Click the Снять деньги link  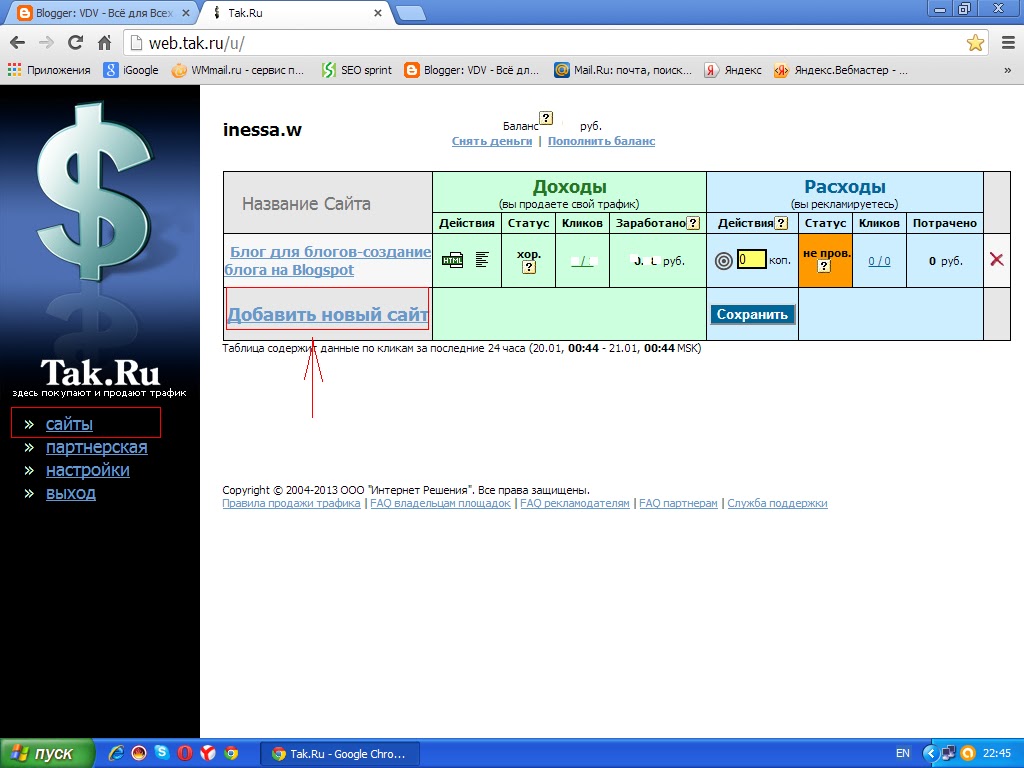click(x=492, y=141)
